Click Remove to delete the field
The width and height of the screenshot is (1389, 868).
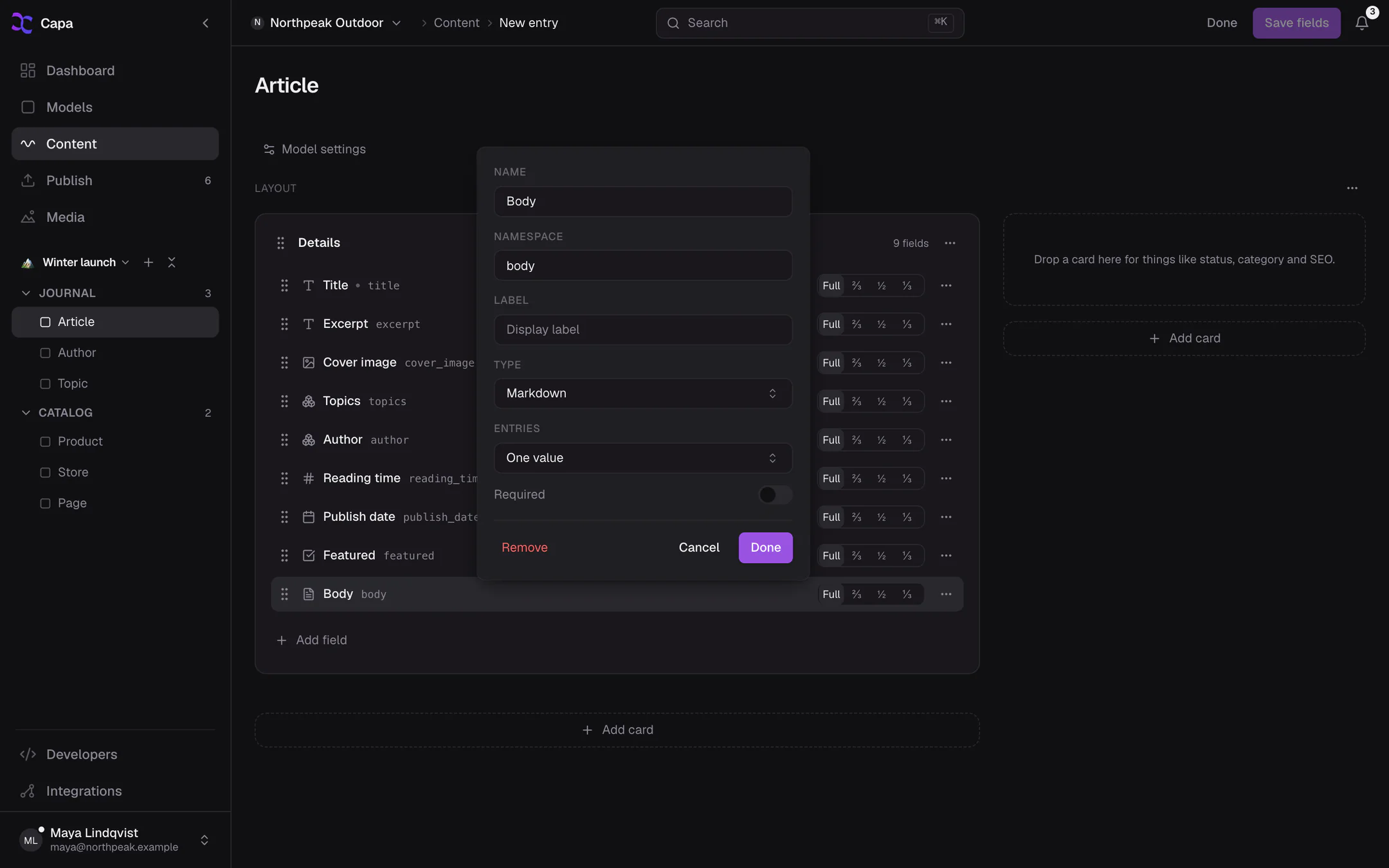pos(525,548)
